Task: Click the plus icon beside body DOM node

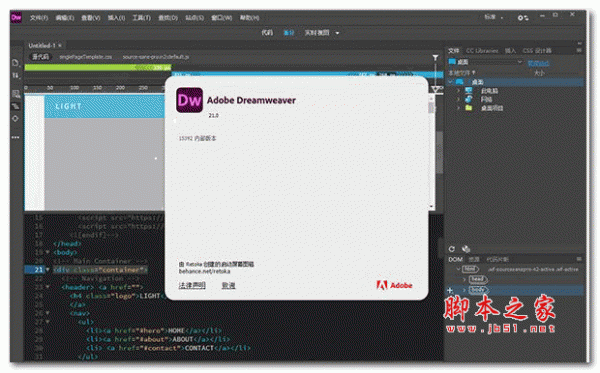Action: (x=450, y=290)
